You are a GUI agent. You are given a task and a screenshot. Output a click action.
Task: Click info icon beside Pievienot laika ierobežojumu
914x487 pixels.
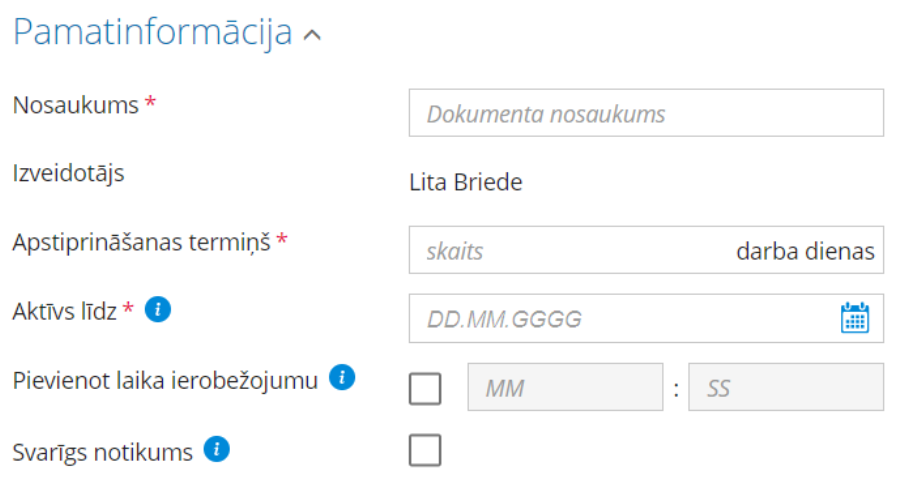(342, 377)
